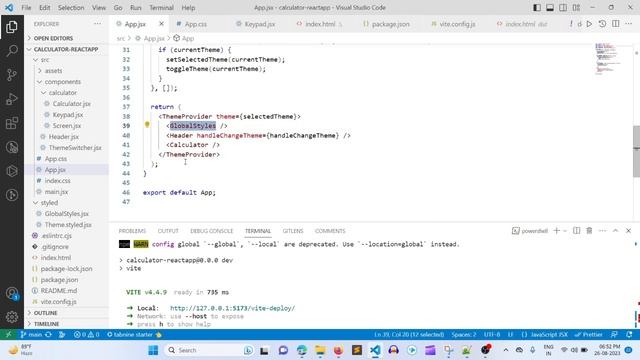Open terminal panel more actions ellipsis

coord(602,231)
